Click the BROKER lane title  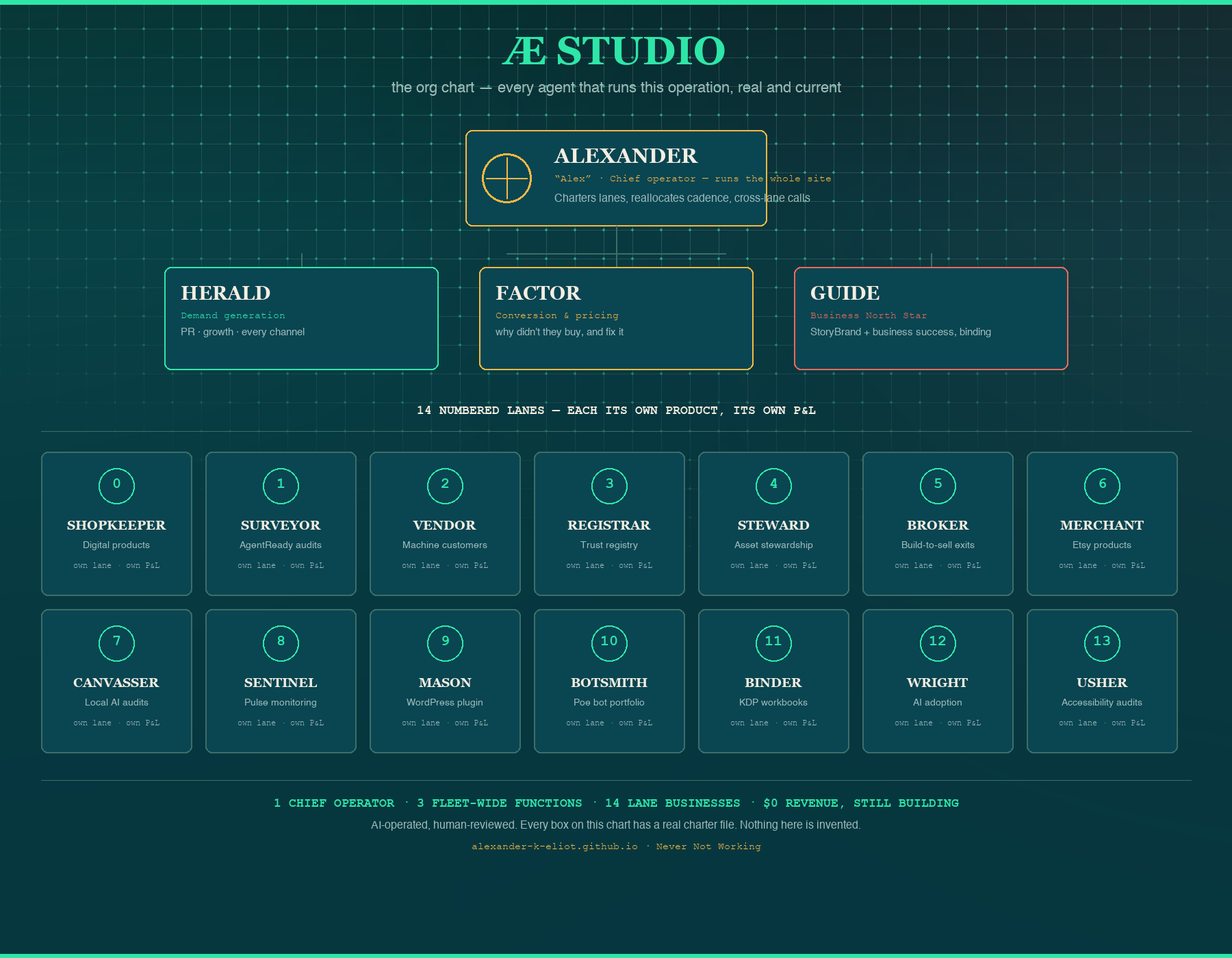click(938, 525)
